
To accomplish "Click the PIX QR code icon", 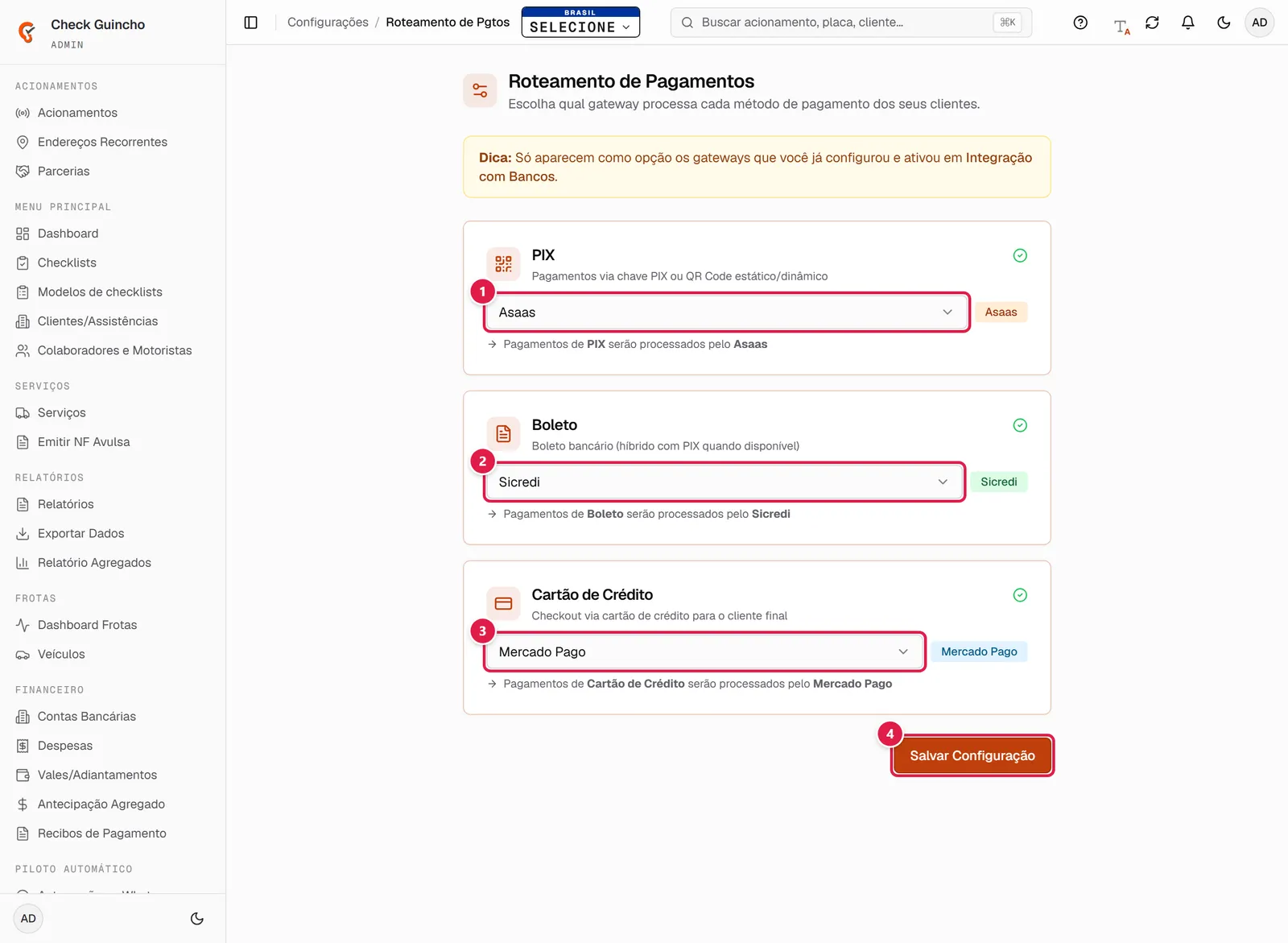I will click(x=503, y=263).
